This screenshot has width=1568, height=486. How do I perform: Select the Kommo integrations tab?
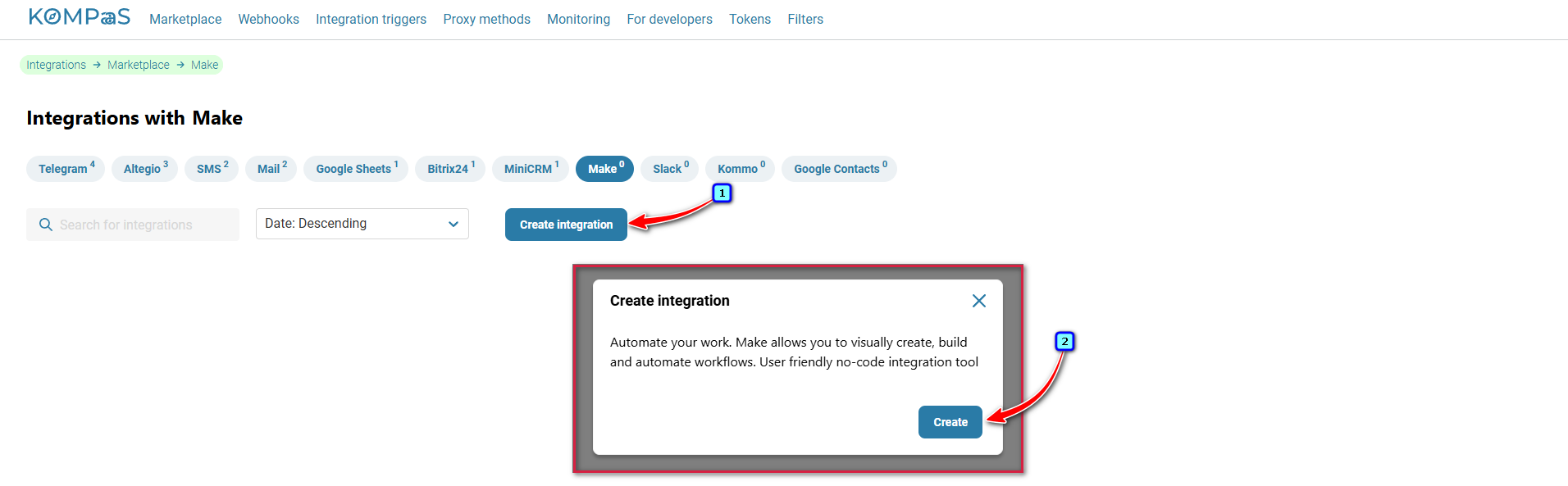tap(741, 169)
